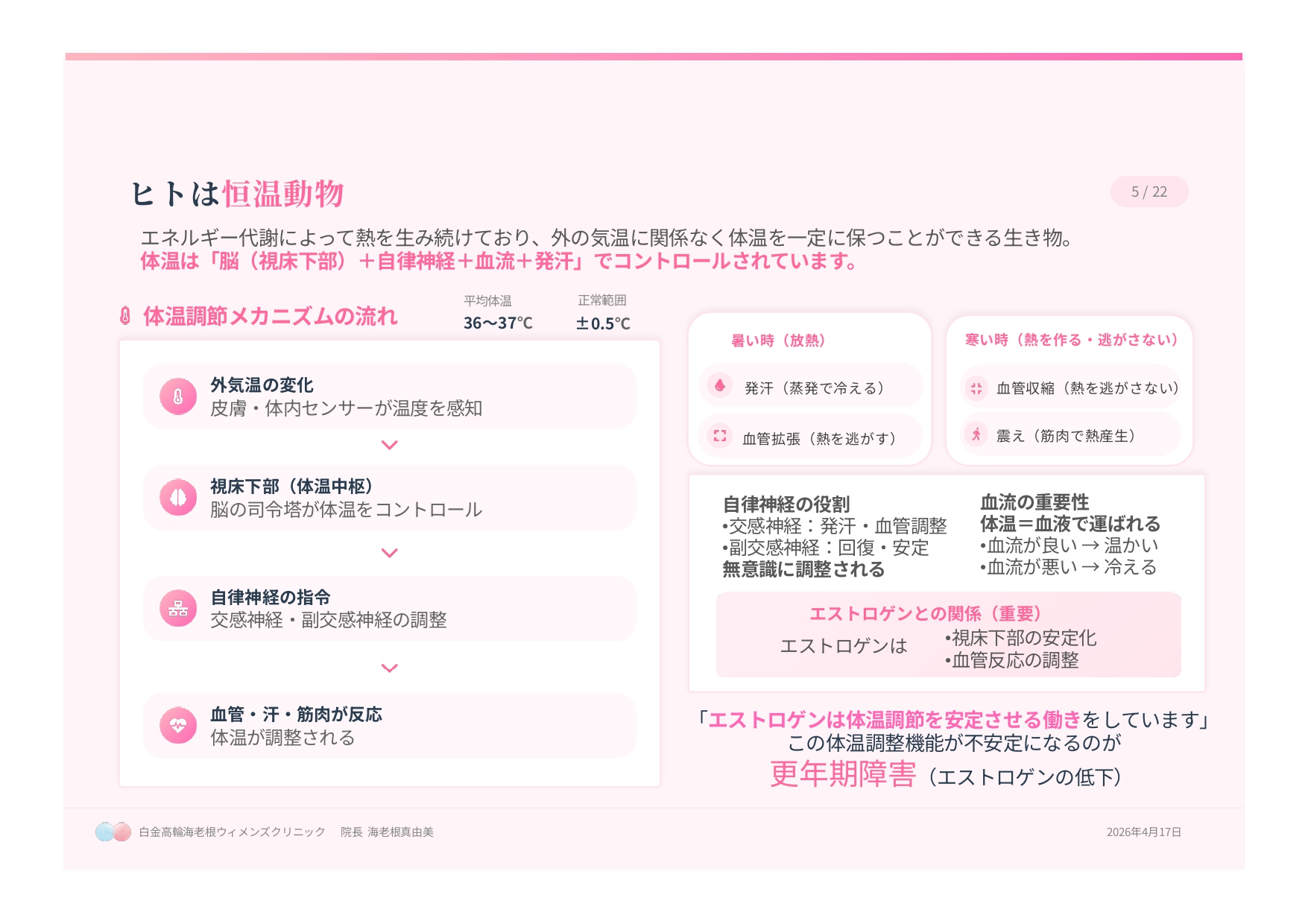Select the 血管拡張（熱を逃がす） item
Image resolution: width=1308 pixels, height=924 pixels.
[811, 437]
